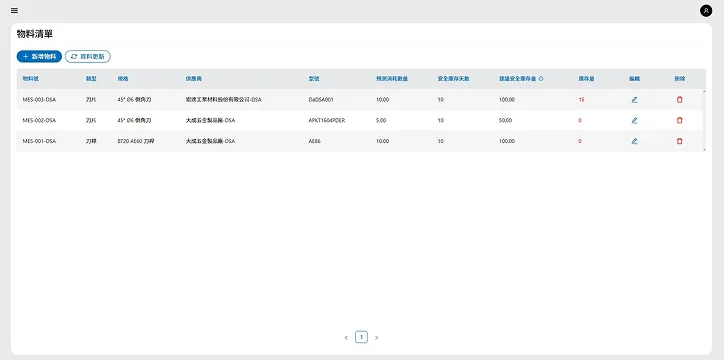Image resolution: width=724 pixels, height=361 pixels.
Task: Click the edit pencil for MES-002-DSA
Action: tap(634, 120)
